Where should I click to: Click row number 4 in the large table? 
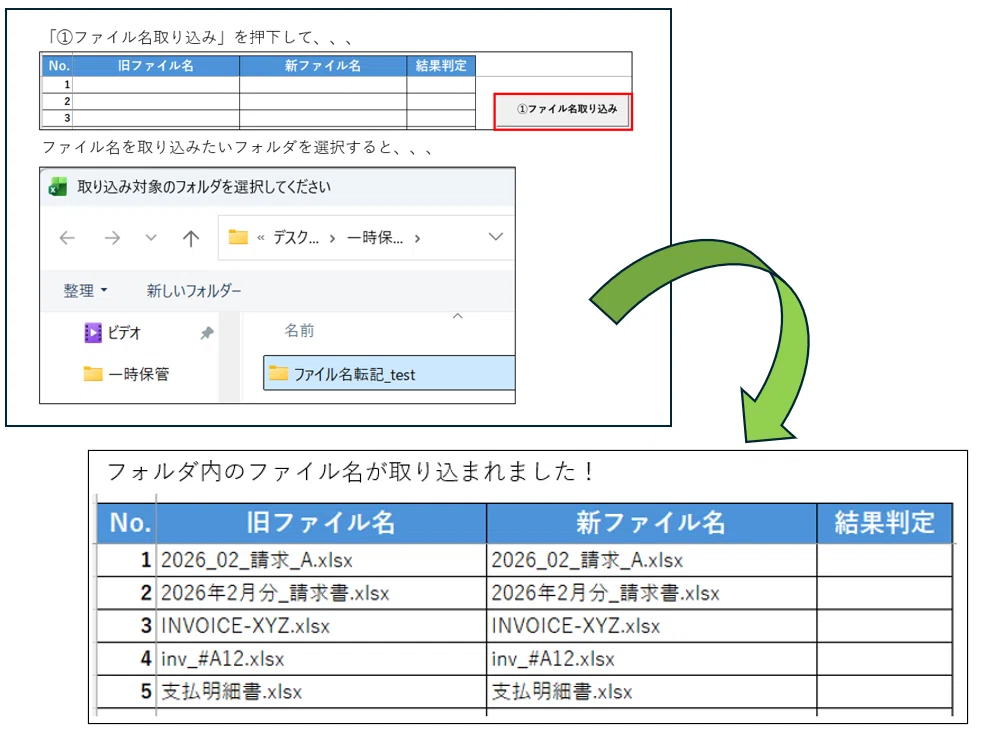[126, 659]
